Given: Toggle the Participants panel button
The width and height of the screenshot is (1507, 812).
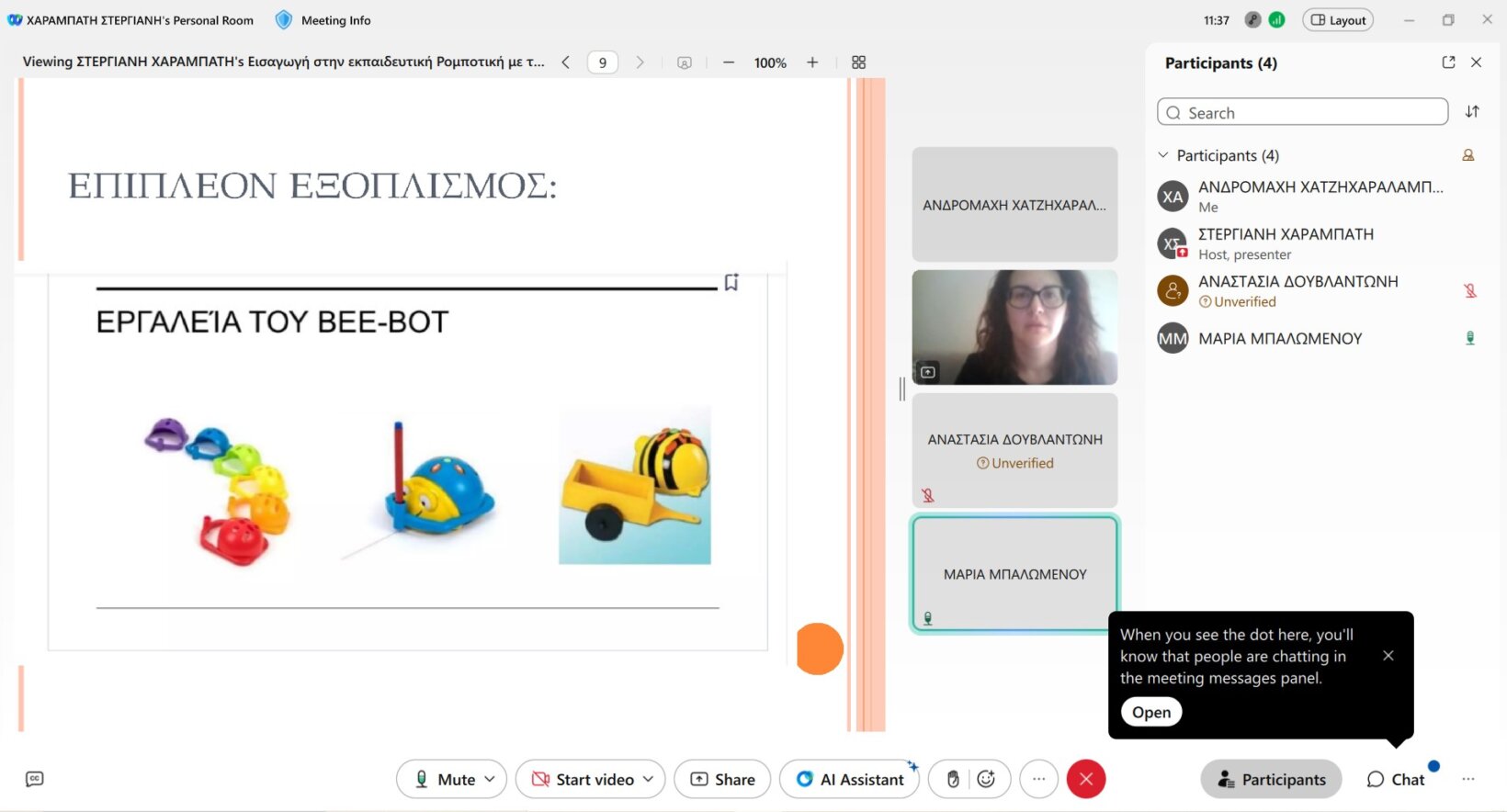Looking at the screenshot, I should click(1271, 779).
